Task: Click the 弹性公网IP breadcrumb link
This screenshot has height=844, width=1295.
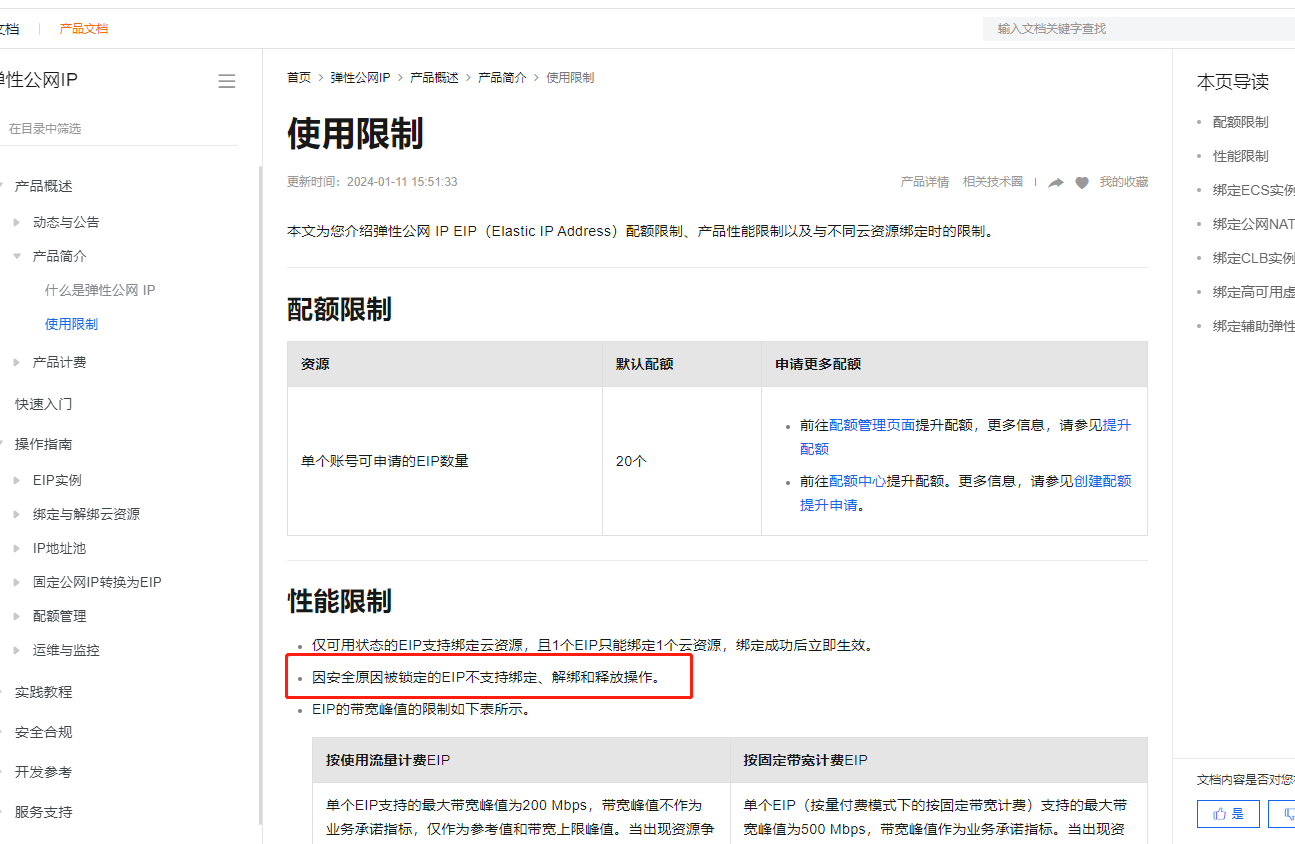Action: [360, 77]
